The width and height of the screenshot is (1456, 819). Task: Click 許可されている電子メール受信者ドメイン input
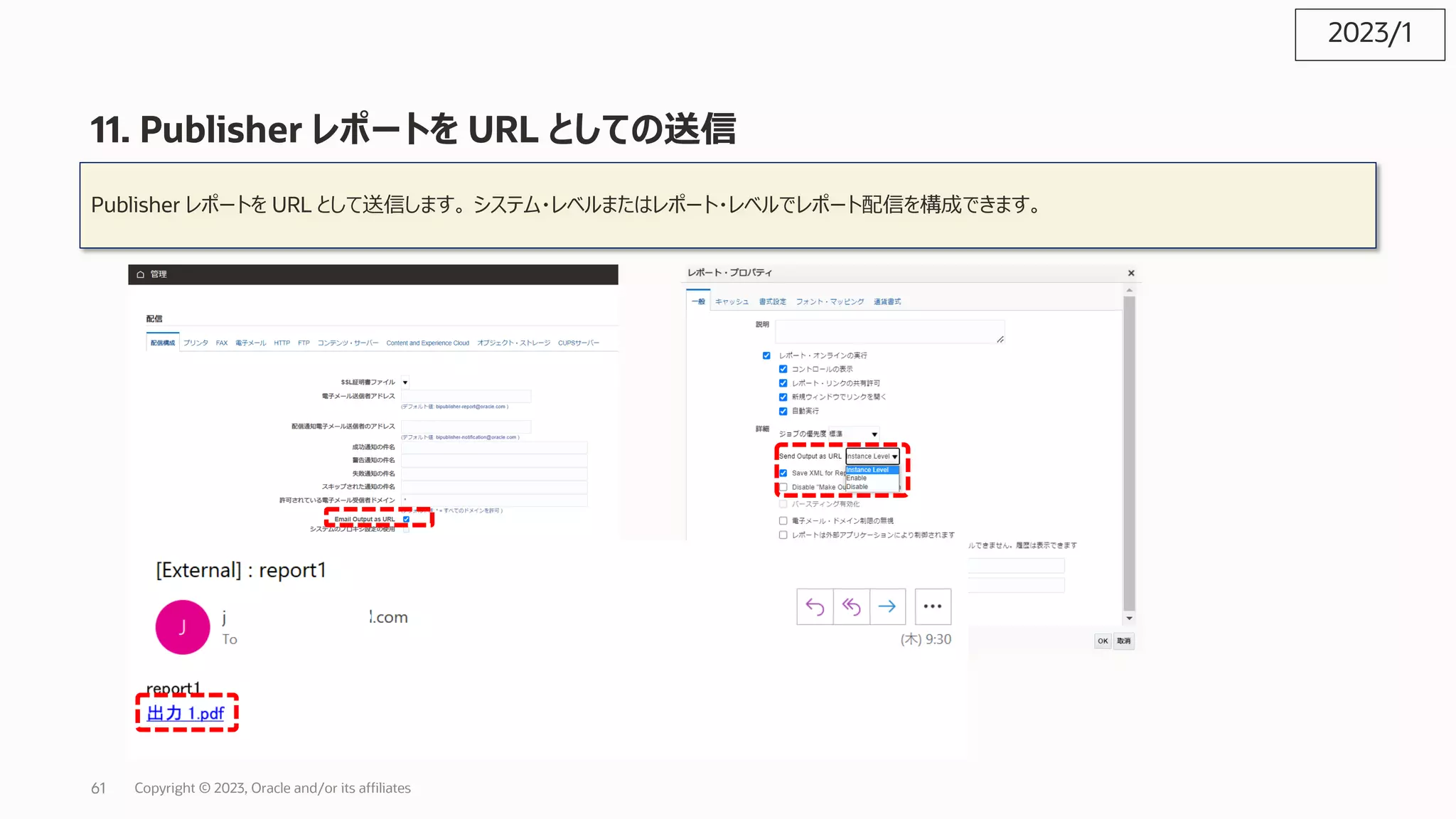[x=494, y=500]
